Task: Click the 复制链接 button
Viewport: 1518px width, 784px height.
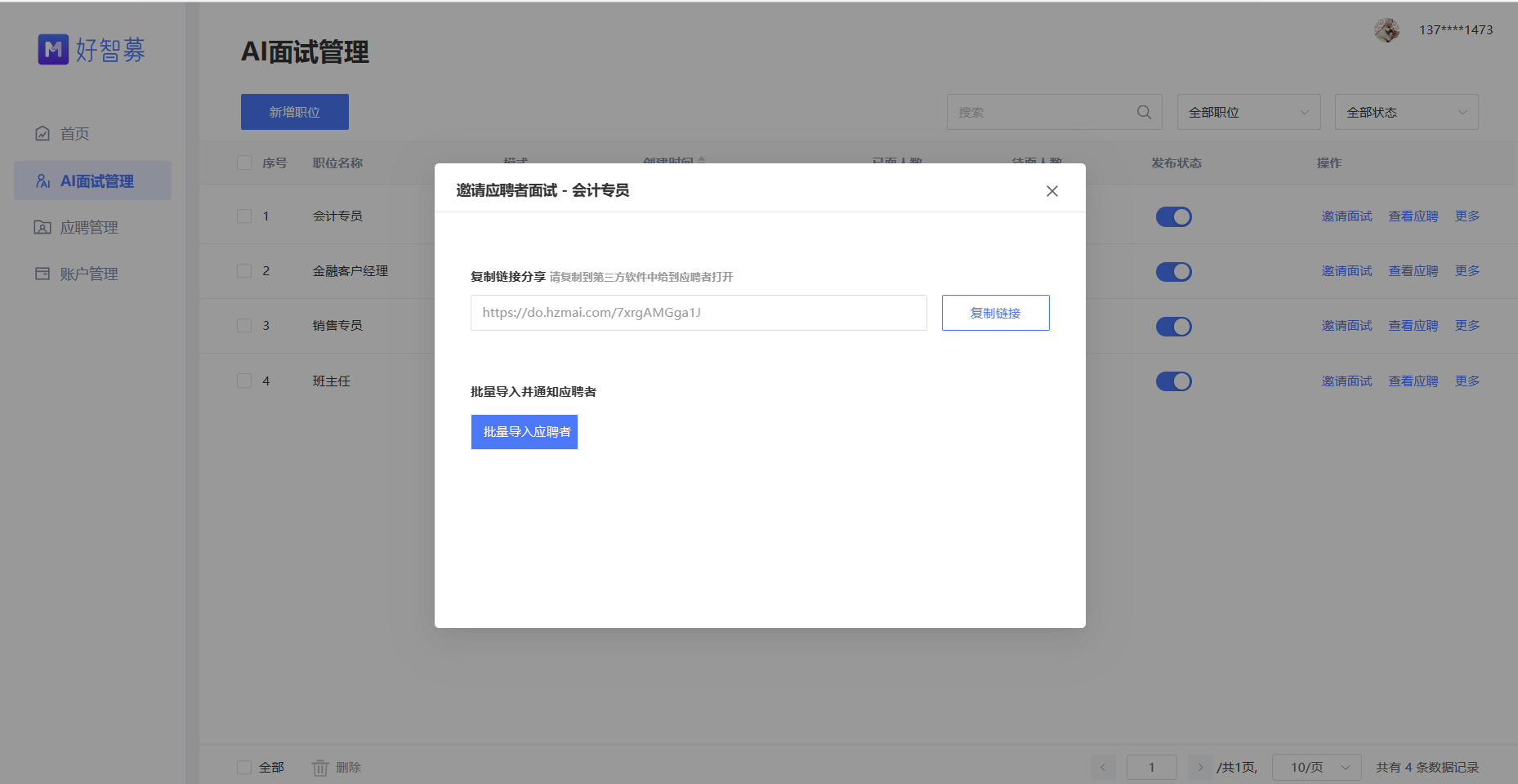Action: [995, 312]
